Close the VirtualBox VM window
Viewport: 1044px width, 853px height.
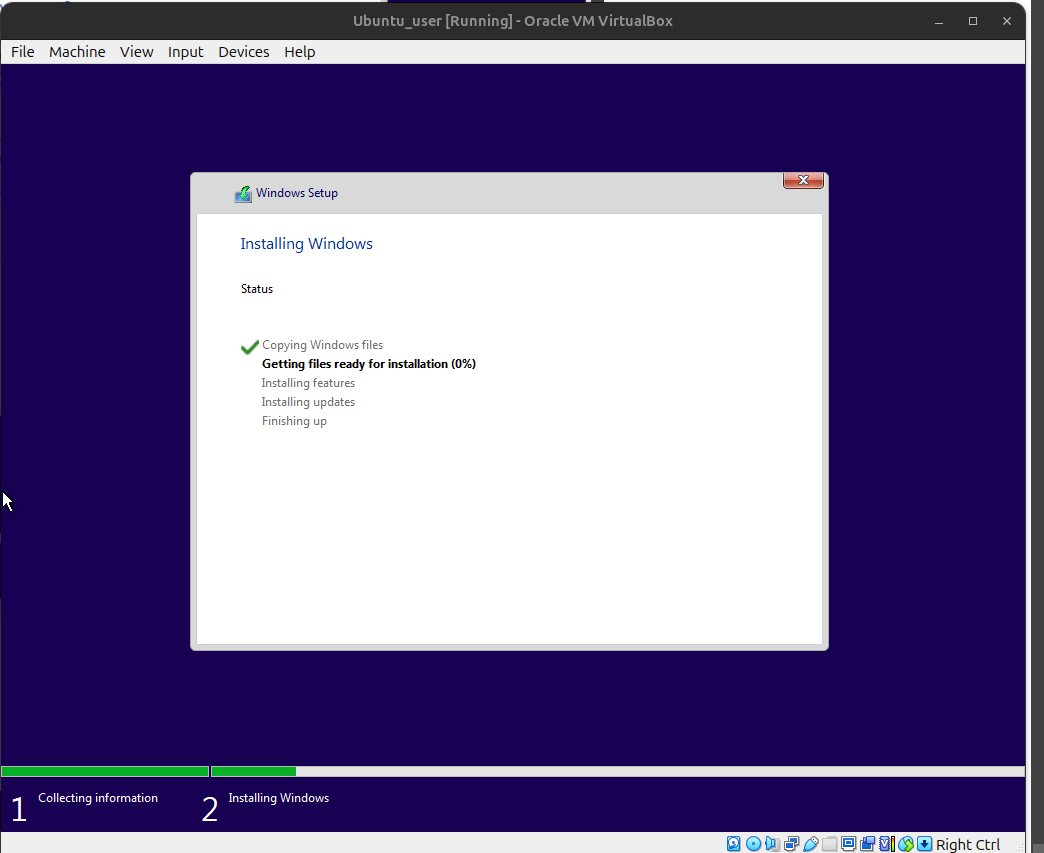click(1007, 21)
